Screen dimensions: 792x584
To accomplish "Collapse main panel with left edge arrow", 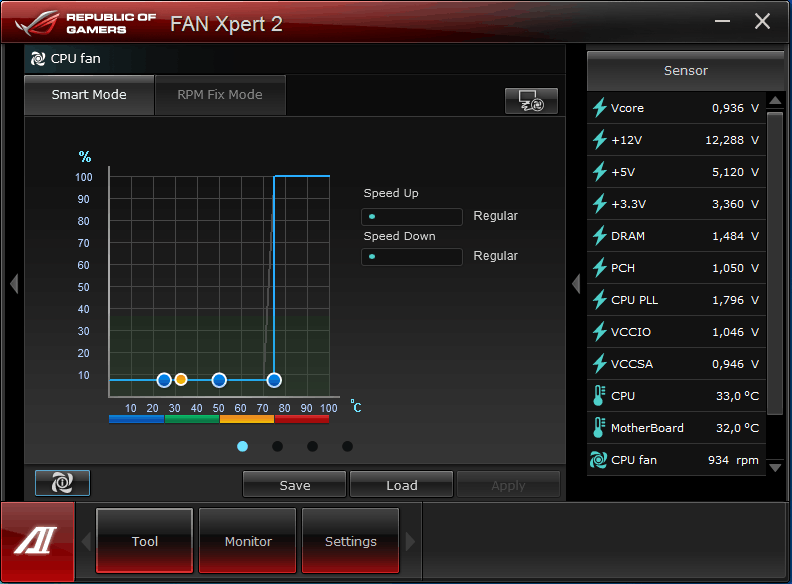I will [x=14, y=283].
